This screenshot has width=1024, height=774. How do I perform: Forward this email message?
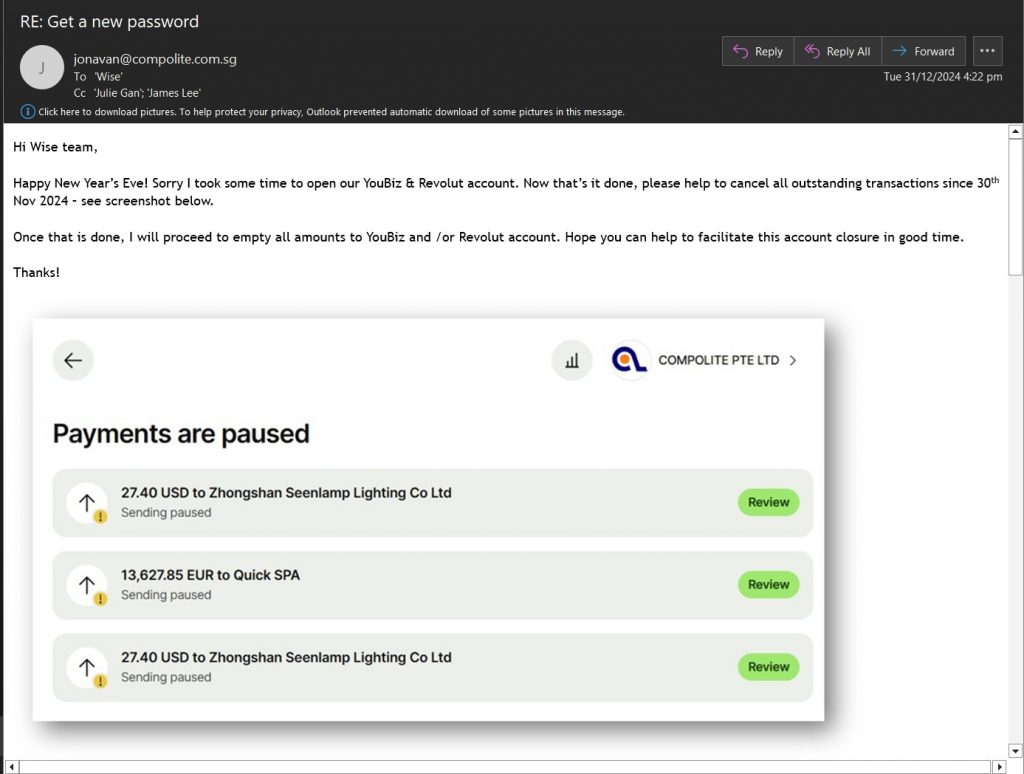[x=923, y=51]
